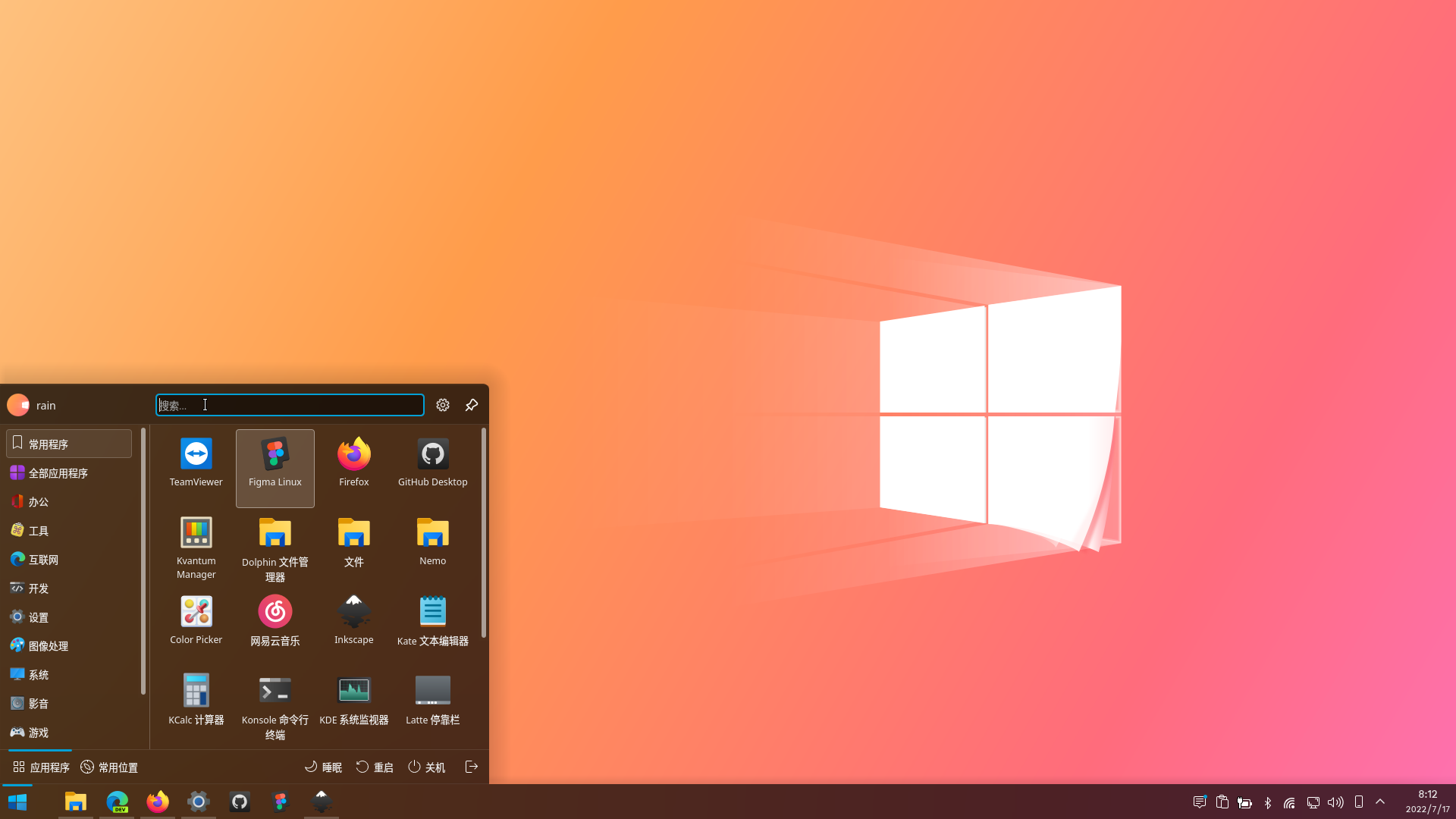Open display configuration tray icon

[x=1313, y=802]
